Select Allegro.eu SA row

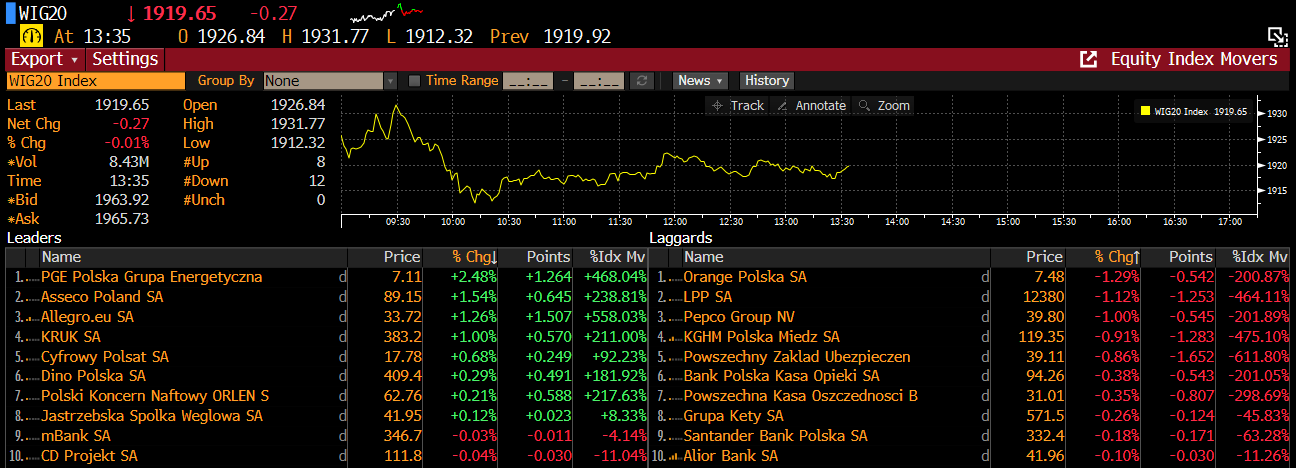[327, 317]
